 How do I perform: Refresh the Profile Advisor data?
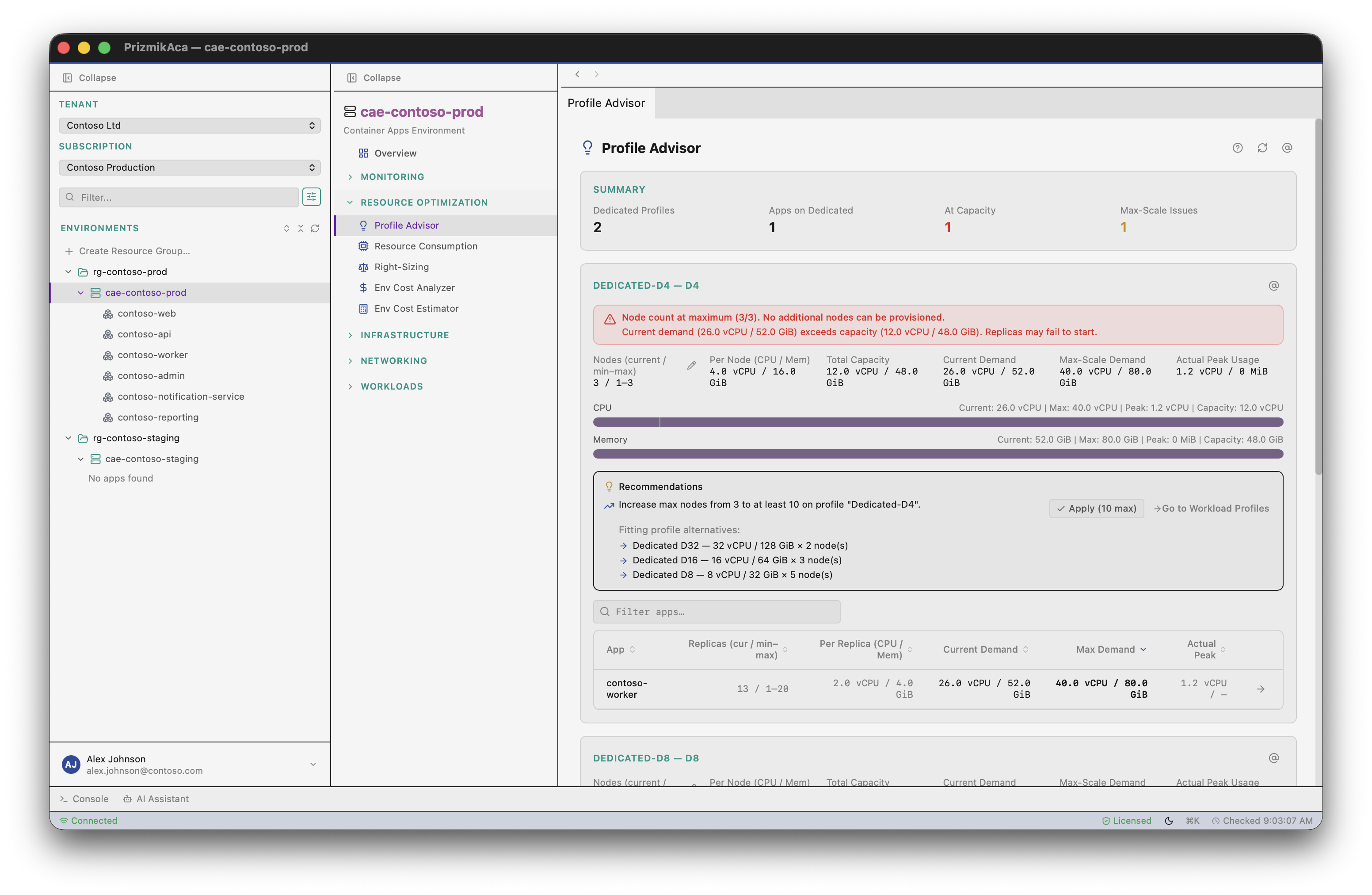tap(1262, 148)
